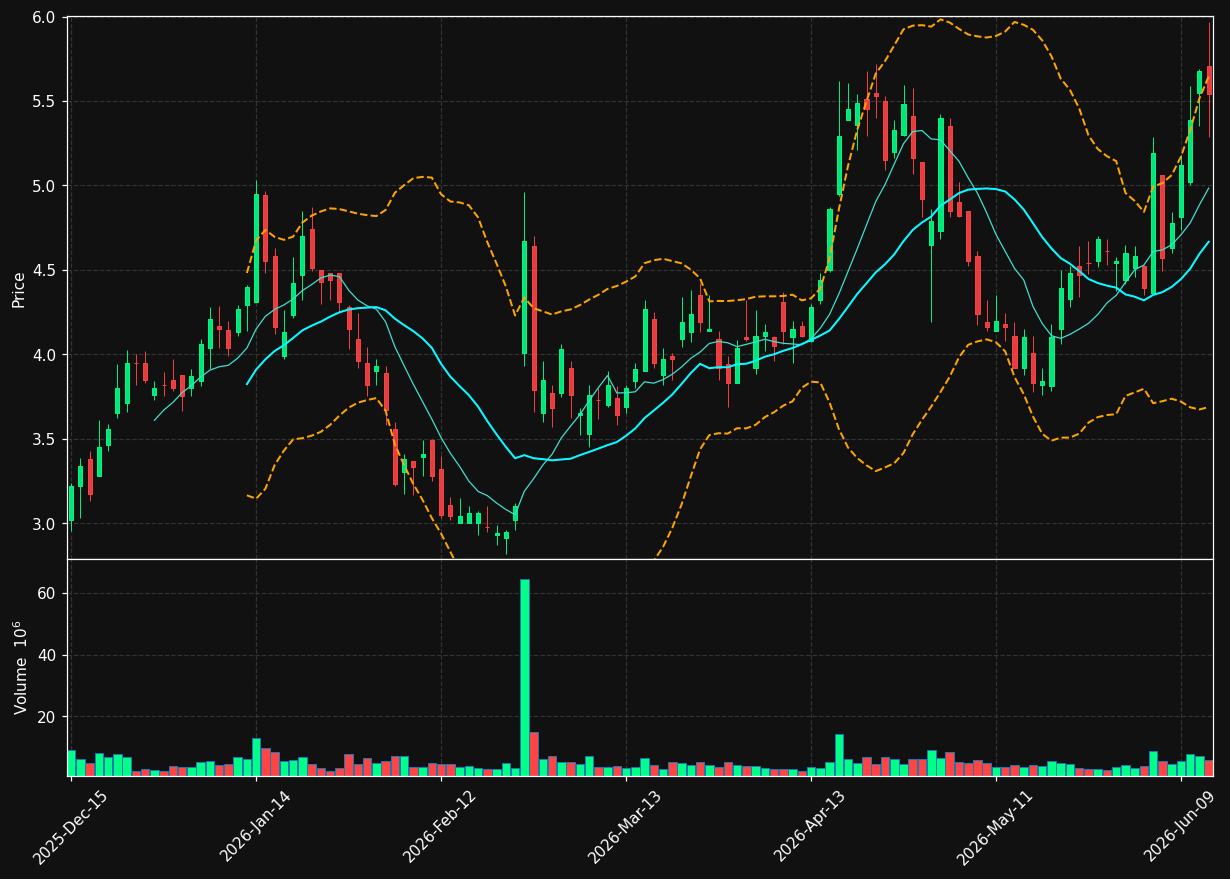Click the 5.5 price tick label
Image resolution: width=1230 pixels, height=879 pixels.
point(44,102)
